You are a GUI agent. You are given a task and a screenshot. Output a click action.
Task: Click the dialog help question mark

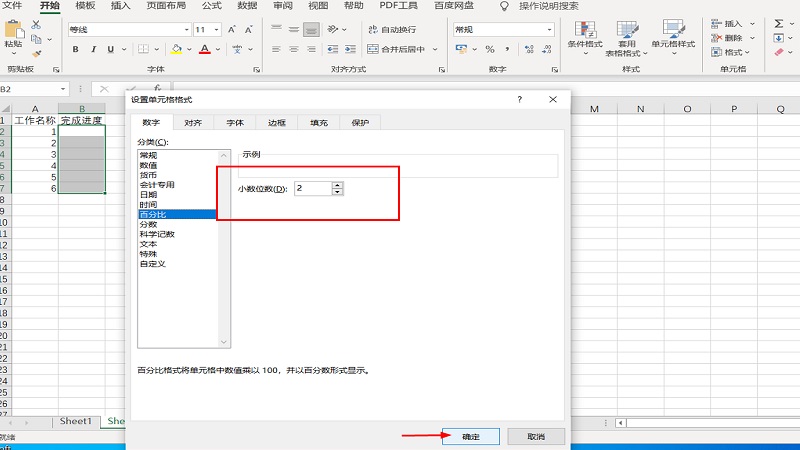(519, 100)
